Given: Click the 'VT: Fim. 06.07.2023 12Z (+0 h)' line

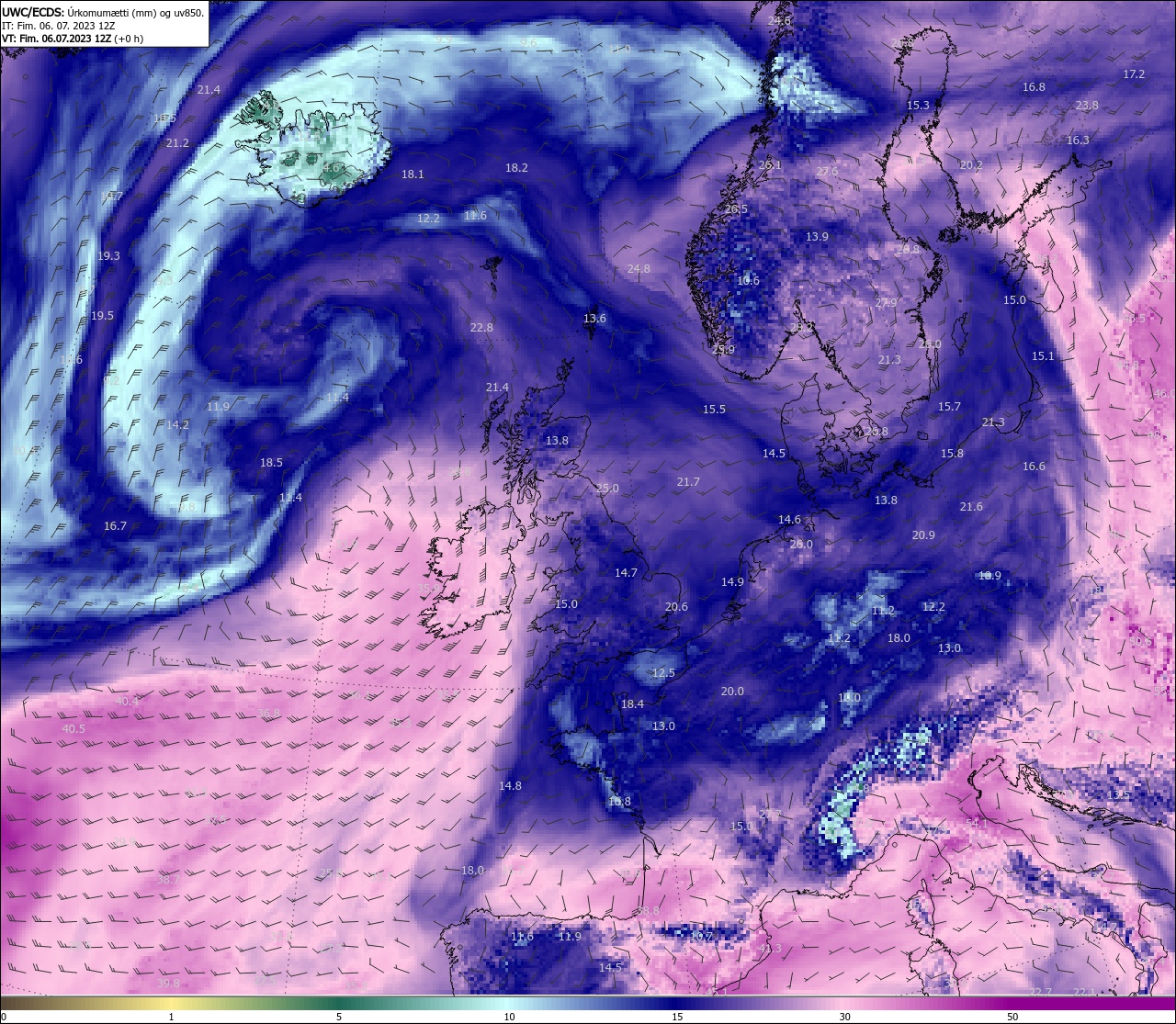Looking at the screenshot, I should [x=73, y=39].
